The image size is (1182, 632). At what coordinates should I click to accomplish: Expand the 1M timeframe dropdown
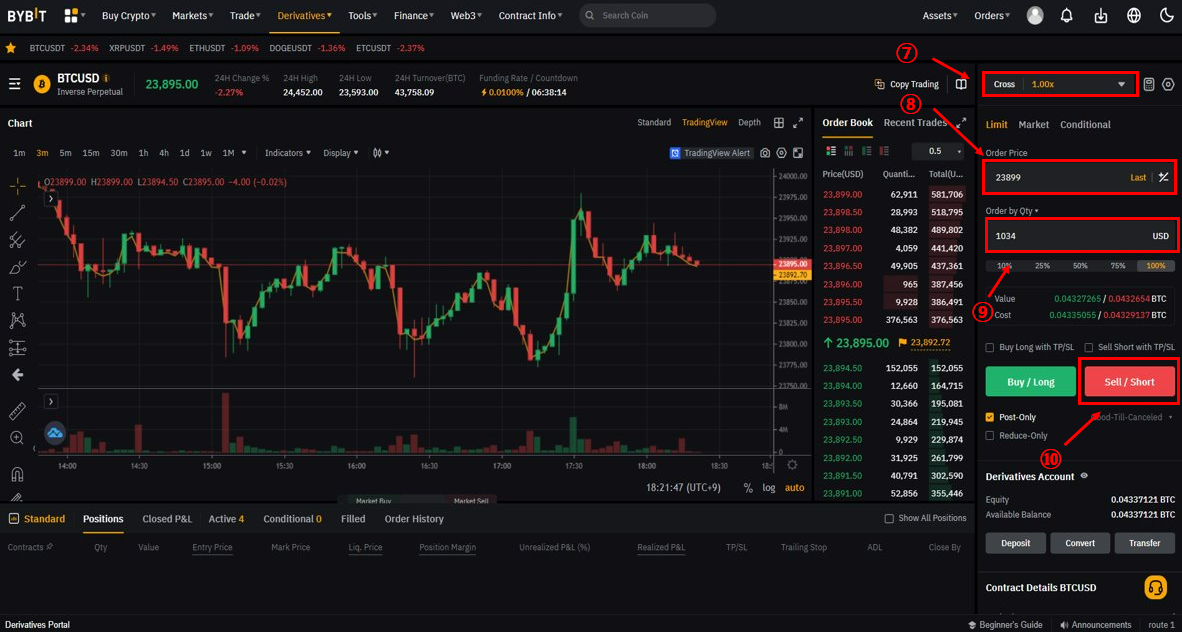(243, 153)
